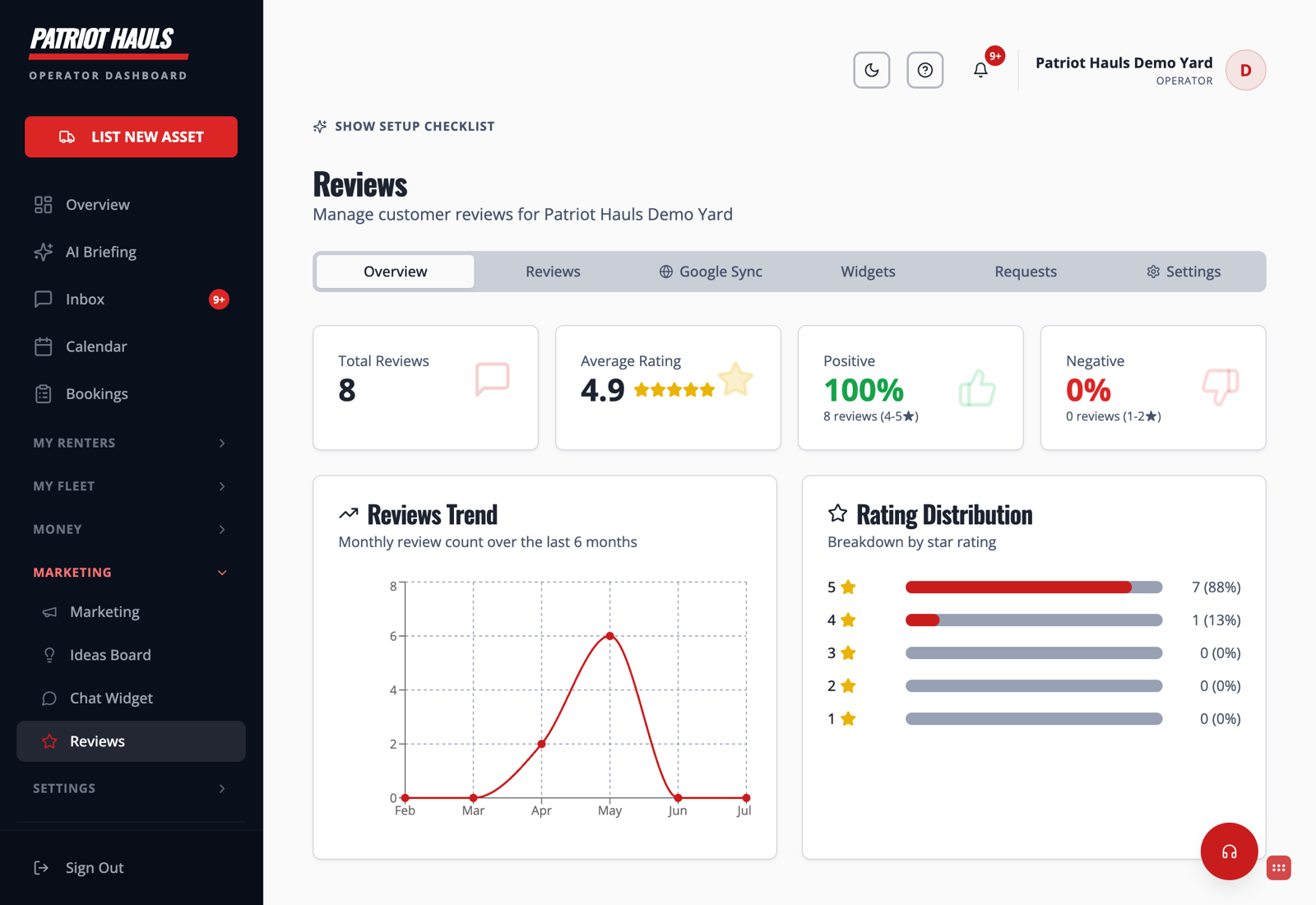Switch to the Settings tab
This screenshot has width=1316, height=905.
point(1184,271)
